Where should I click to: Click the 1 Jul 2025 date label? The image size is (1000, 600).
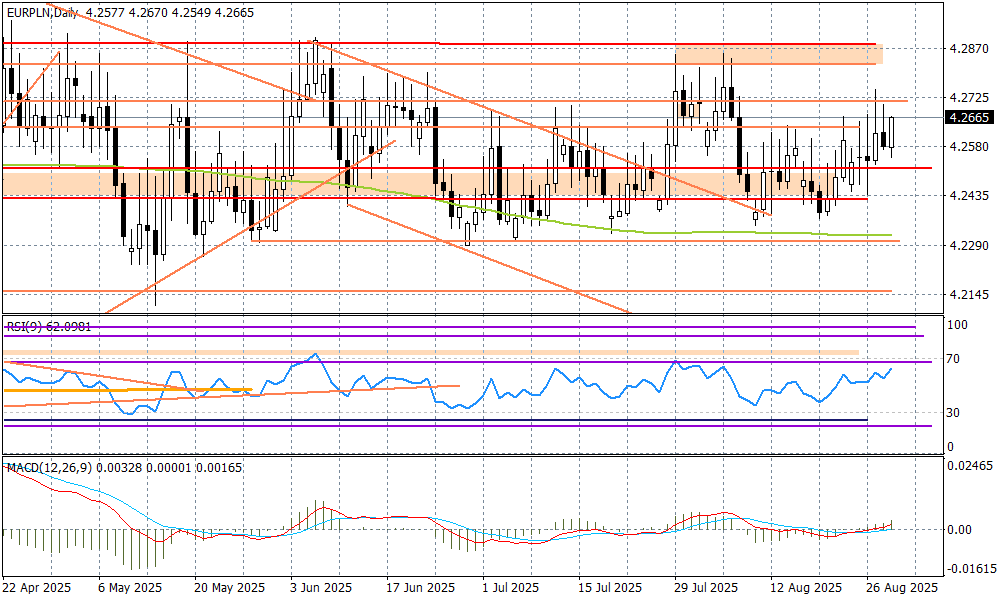(x=511, y=587)
